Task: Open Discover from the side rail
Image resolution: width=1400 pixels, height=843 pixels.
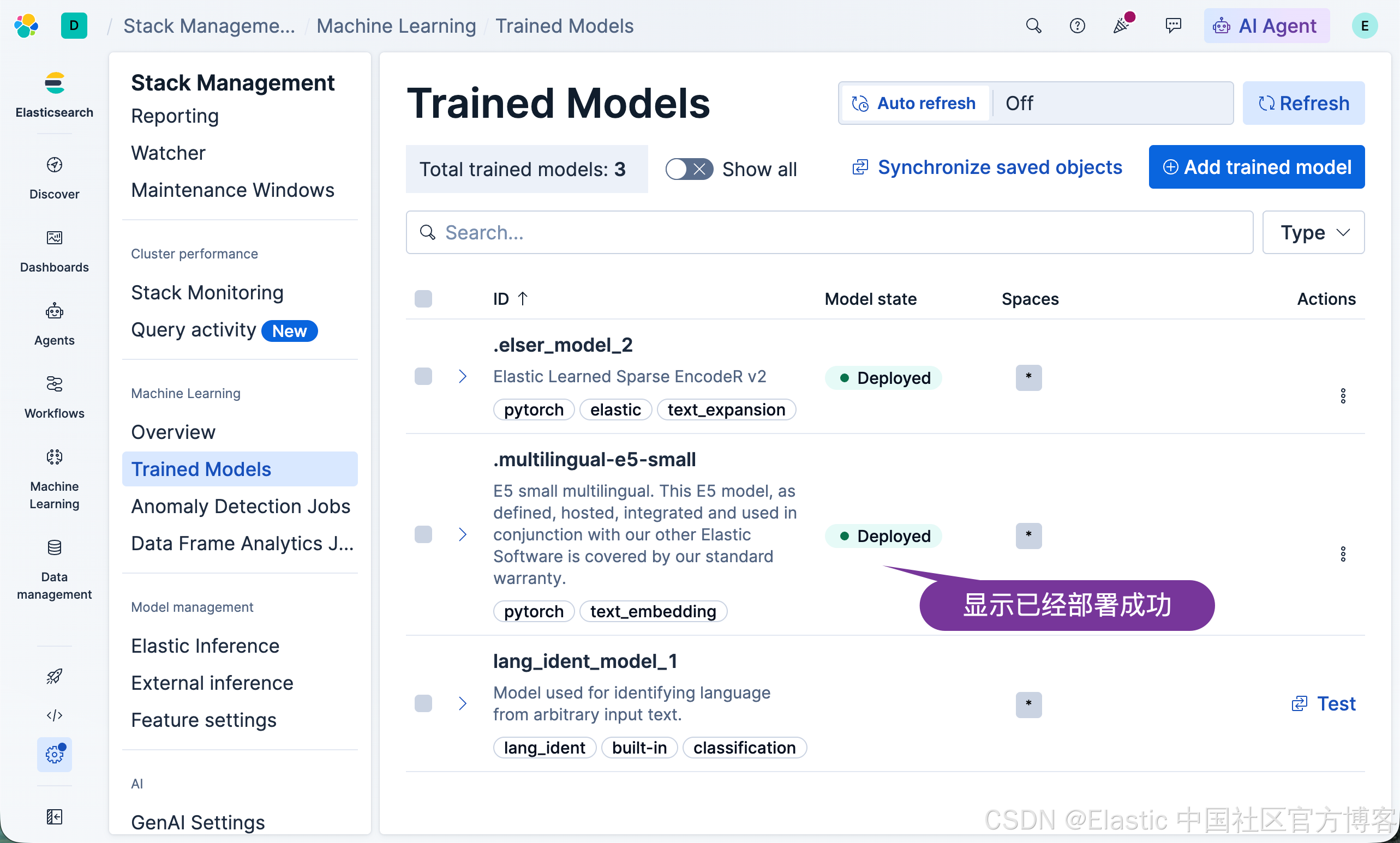Action: (55, 178)
